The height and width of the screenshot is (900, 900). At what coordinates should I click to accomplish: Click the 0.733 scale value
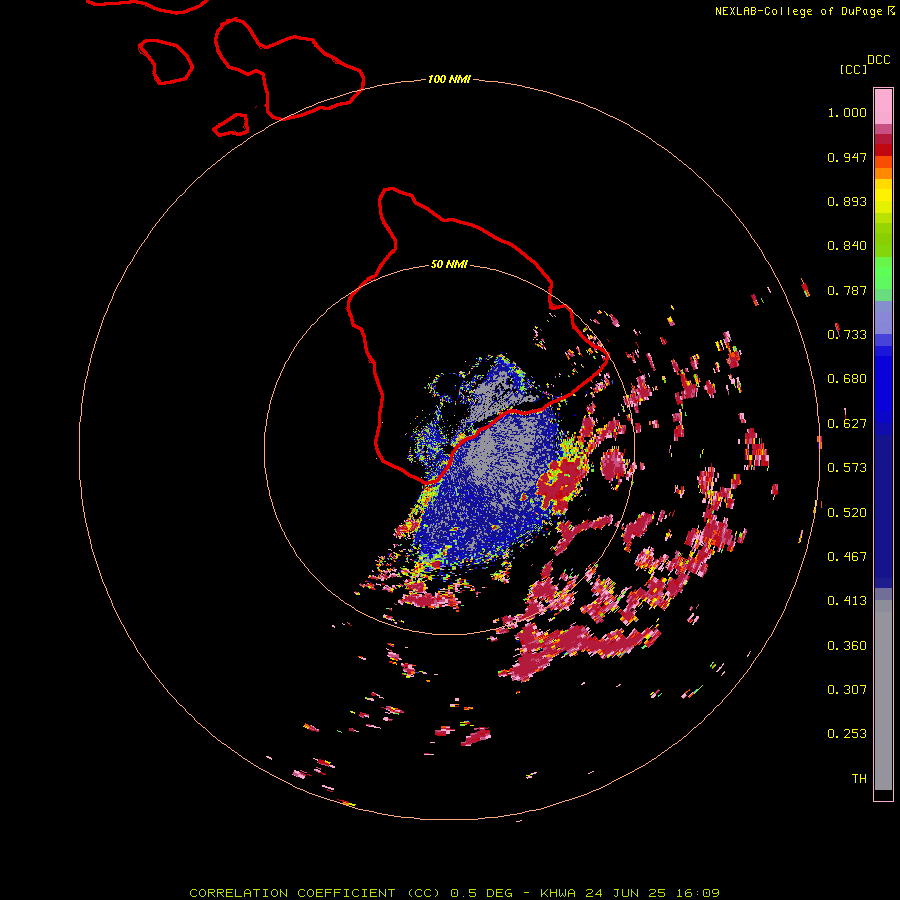pyautogui.click(x=847, y=335)
